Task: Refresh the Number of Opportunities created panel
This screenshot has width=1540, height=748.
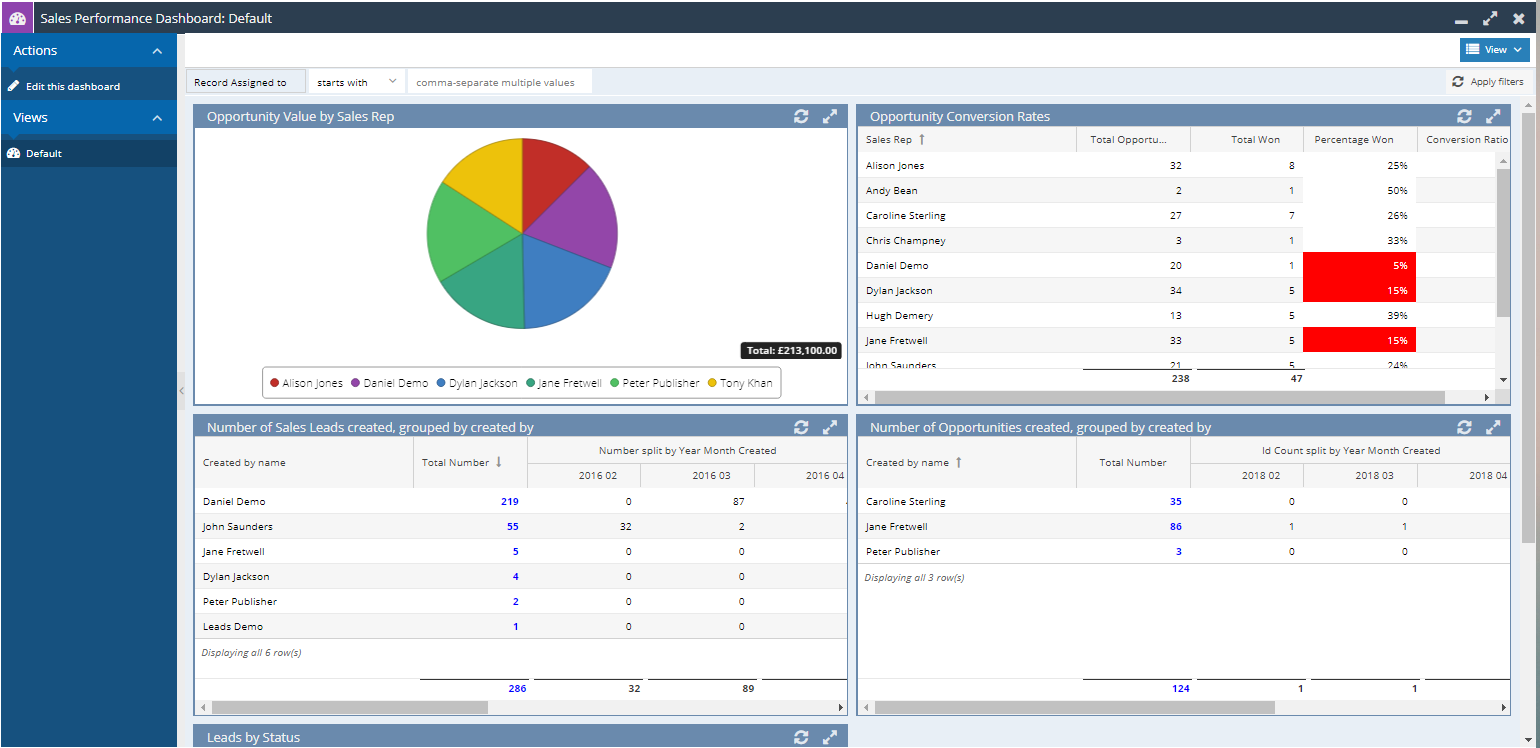Action: 1464,427
